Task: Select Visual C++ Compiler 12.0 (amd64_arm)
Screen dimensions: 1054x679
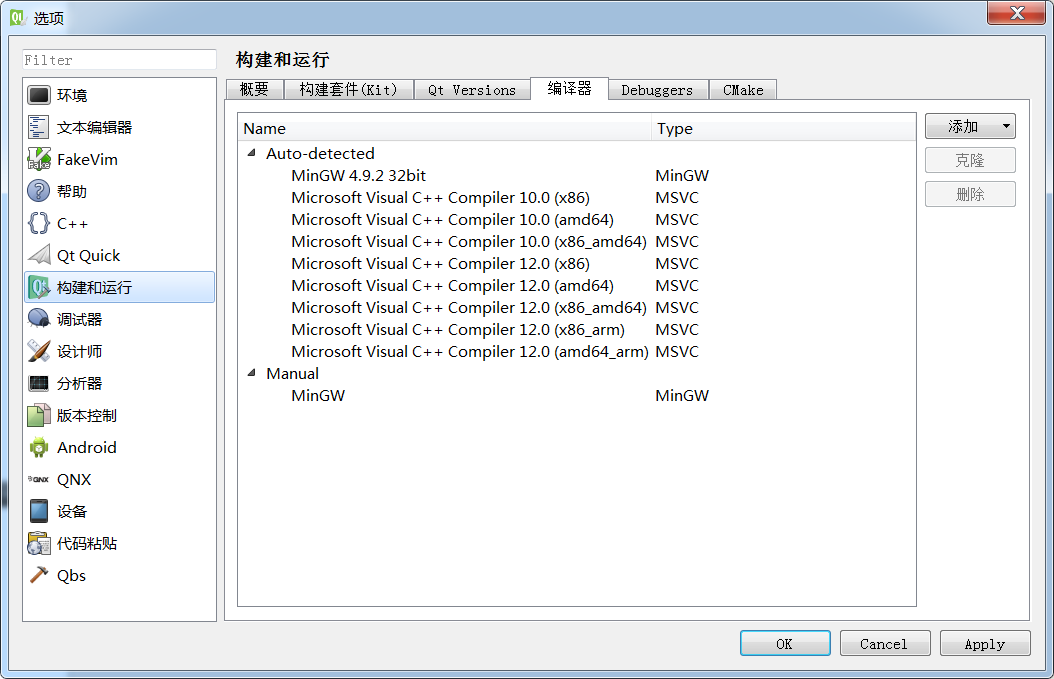Action: point(470,352)
